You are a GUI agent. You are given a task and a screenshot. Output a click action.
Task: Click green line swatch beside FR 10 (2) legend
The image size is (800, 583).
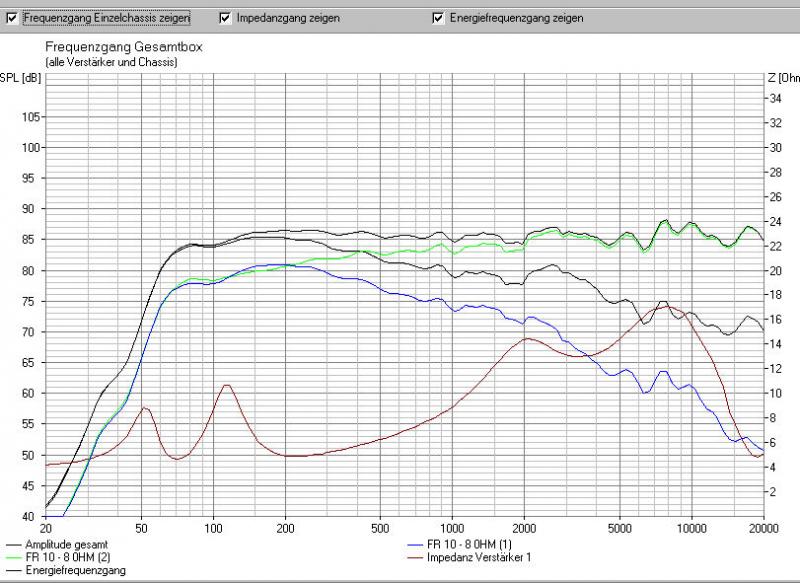pos(14,557)
